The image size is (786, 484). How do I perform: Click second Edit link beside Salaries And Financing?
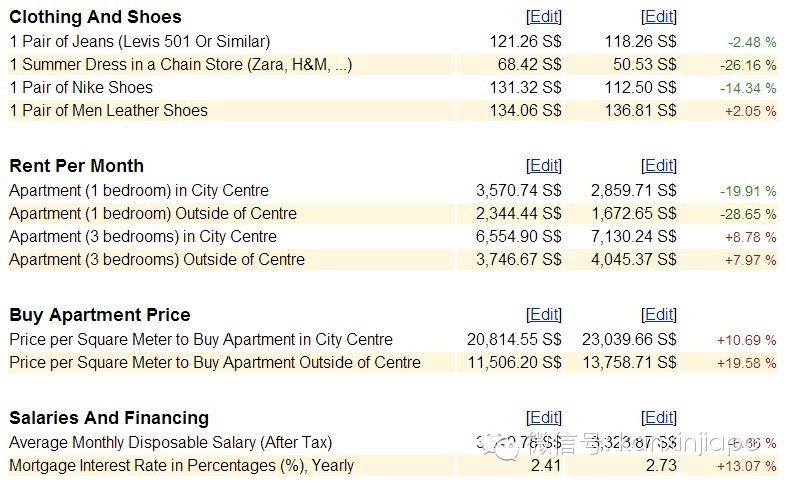pos(659,418)
